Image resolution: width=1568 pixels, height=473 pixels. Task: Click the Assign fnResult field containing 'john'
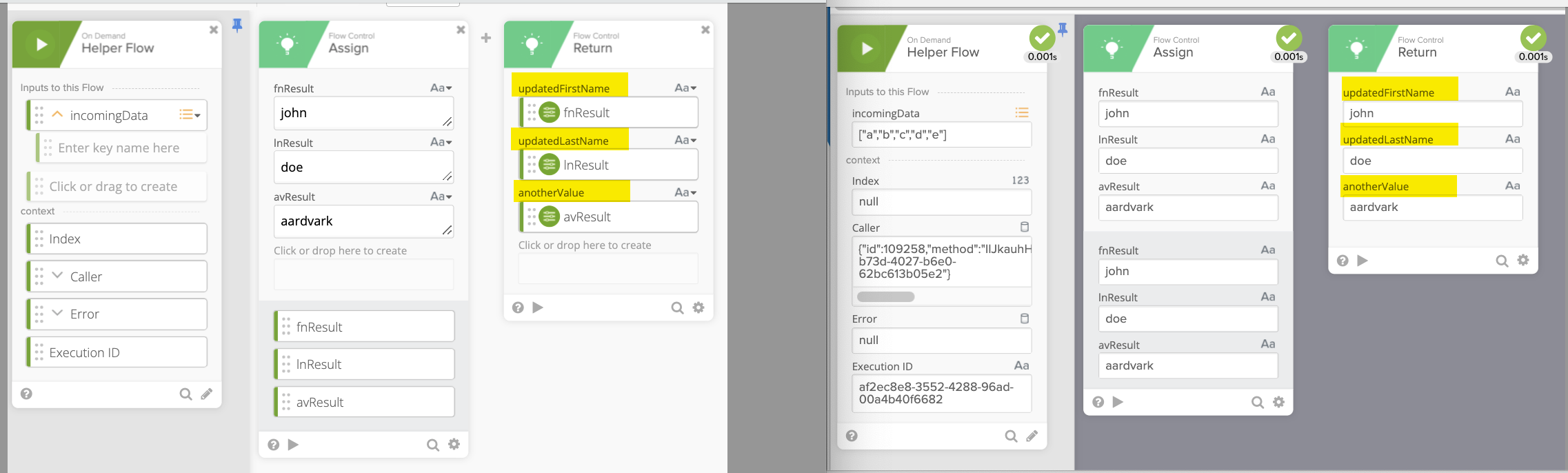[x=363, y=113]
